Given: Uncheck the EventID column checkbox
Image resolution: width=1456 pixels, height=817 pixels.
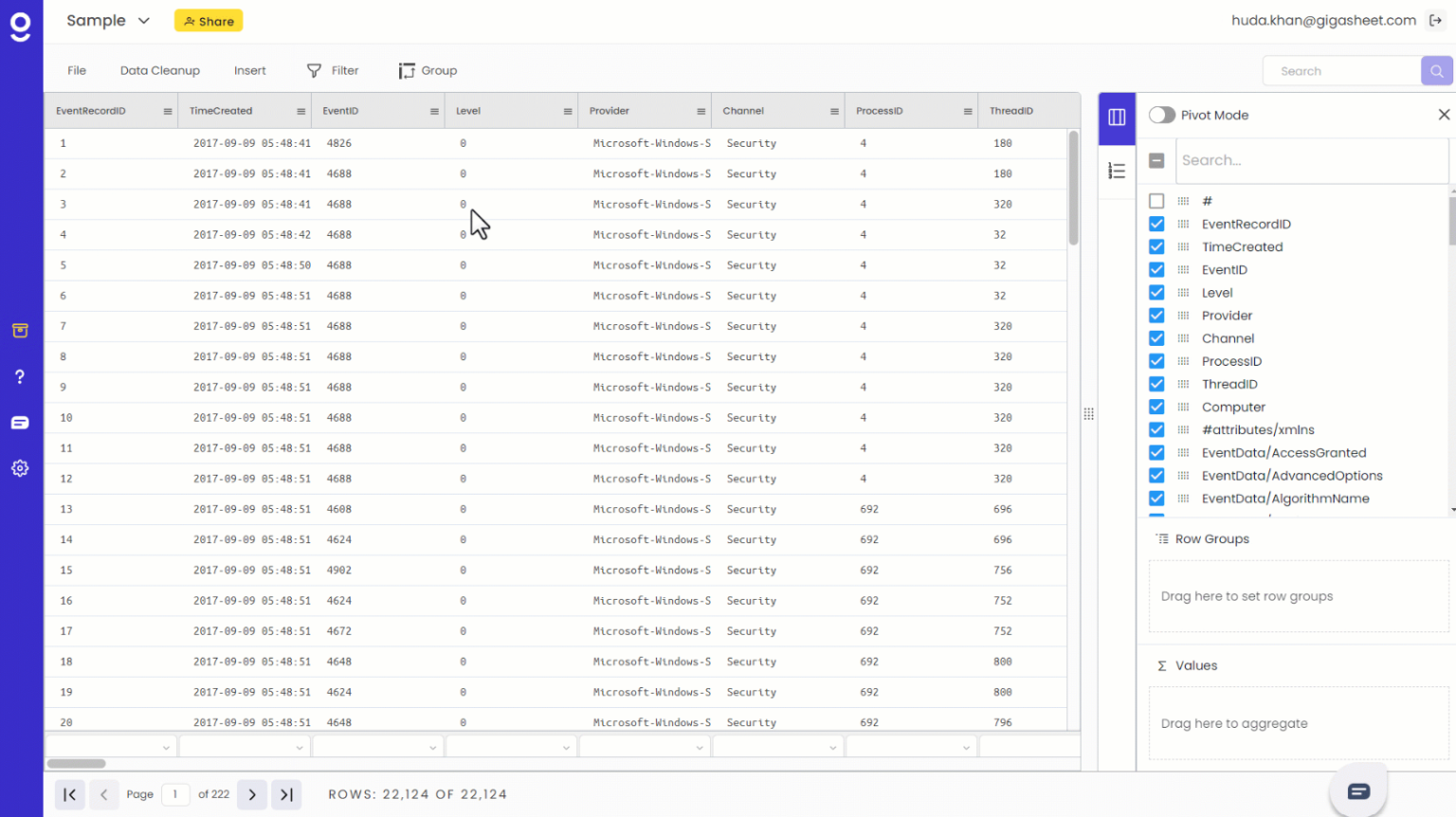Looking at the screenshot, I should click(1156, 269).
